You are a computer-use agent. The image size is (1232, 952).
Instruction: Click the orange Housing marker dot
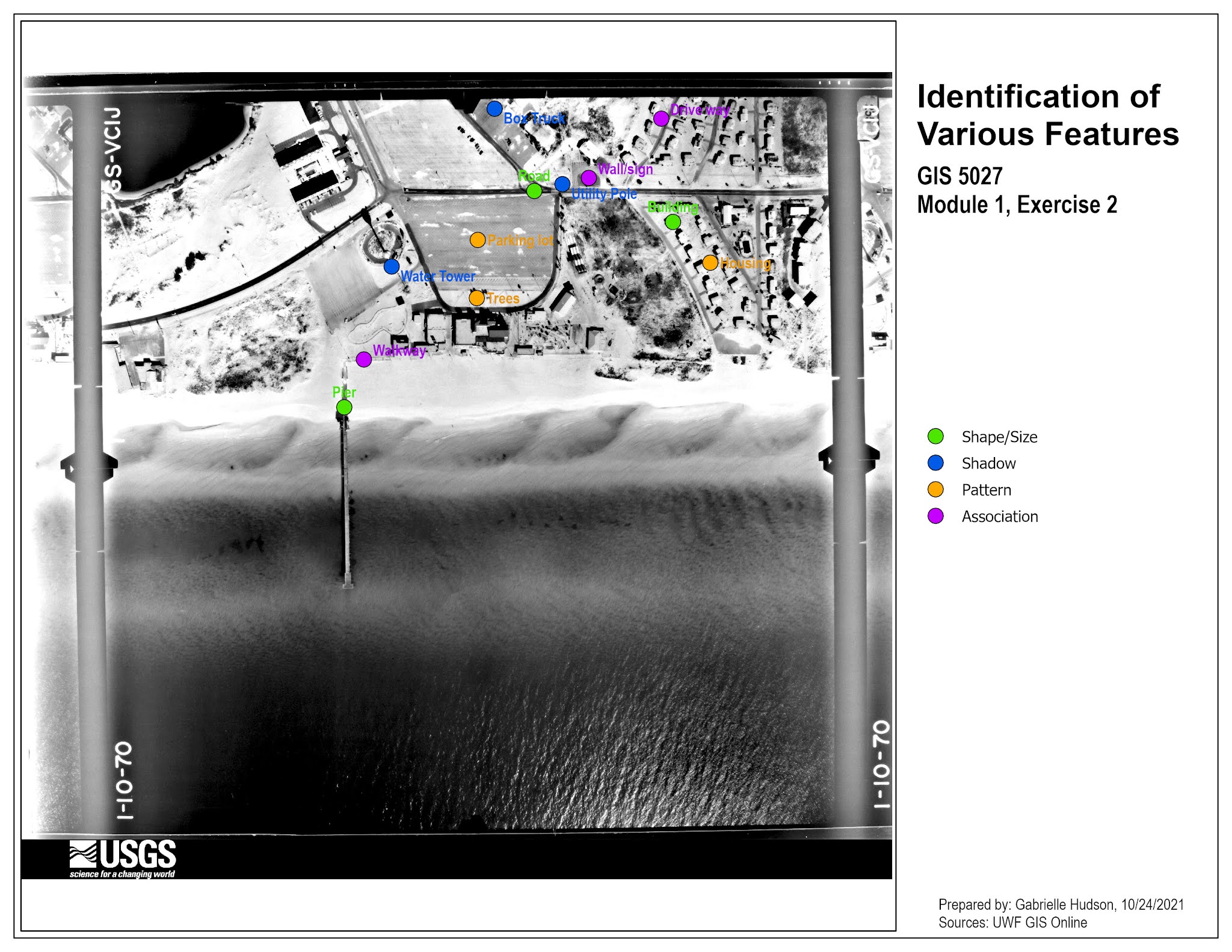[x=710, y=263]
